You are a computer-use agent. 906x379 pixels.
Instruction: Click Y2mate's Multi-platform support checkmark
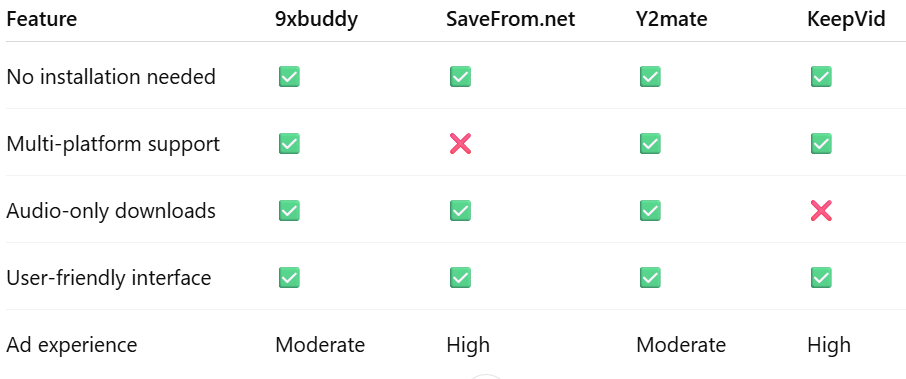click(x=650, y=143)
